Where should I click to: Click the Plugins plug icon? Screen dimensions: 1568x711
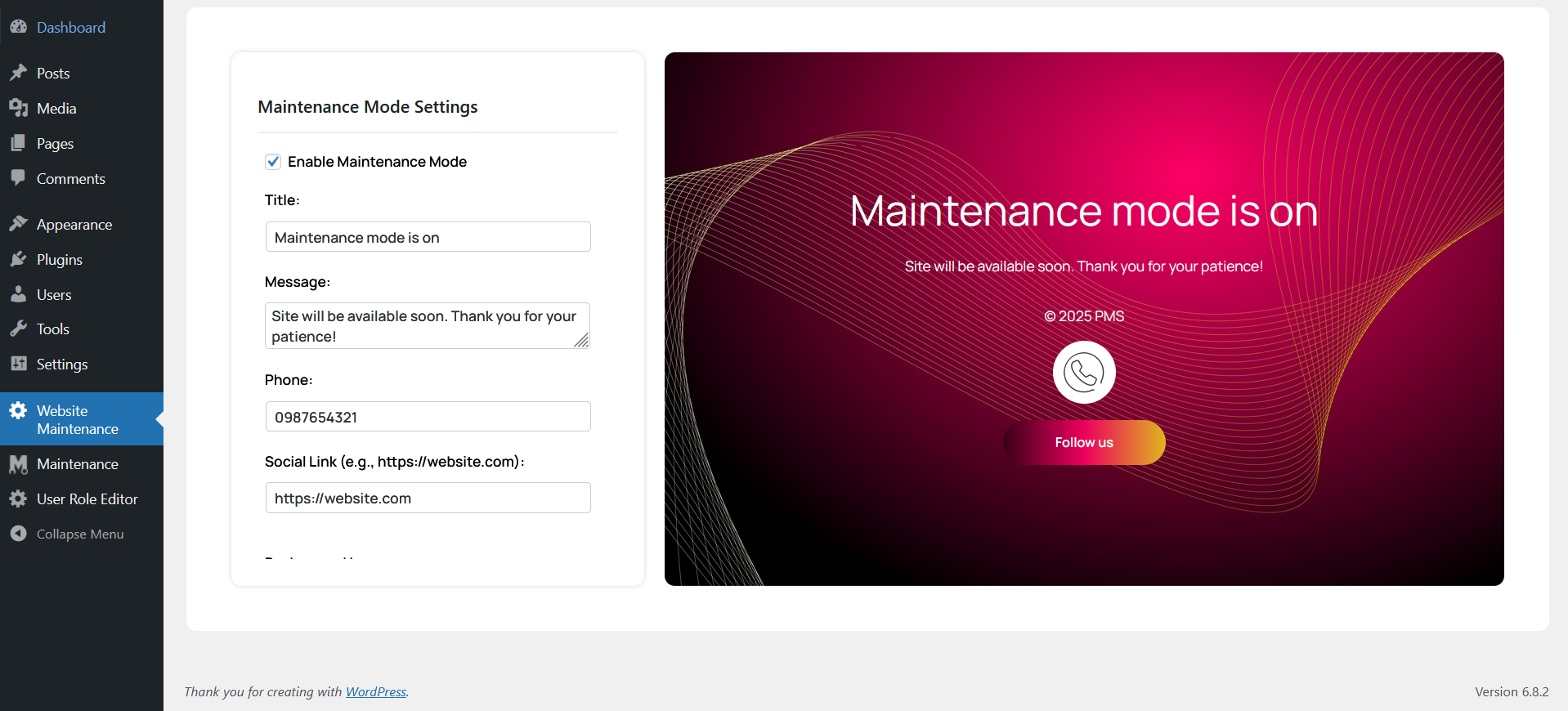[x=18, y=259]
